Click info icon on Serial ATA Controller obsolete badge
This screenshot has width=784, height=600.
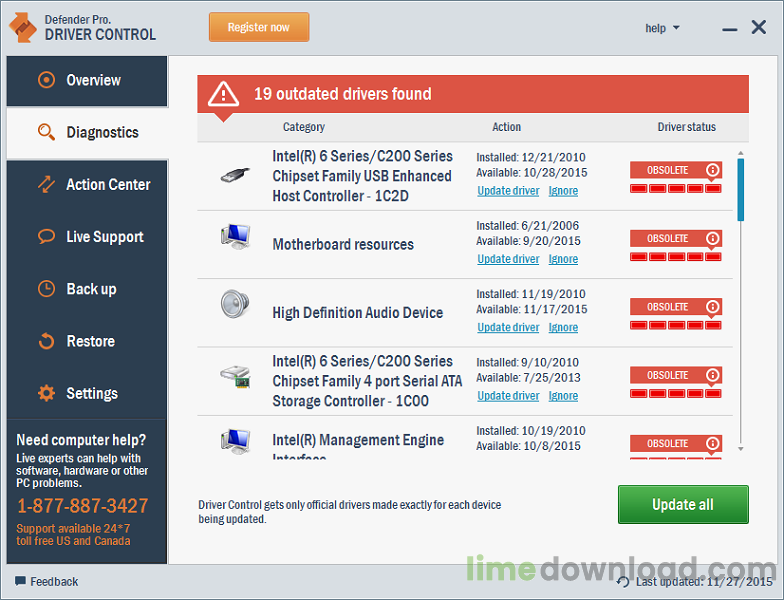712,375
